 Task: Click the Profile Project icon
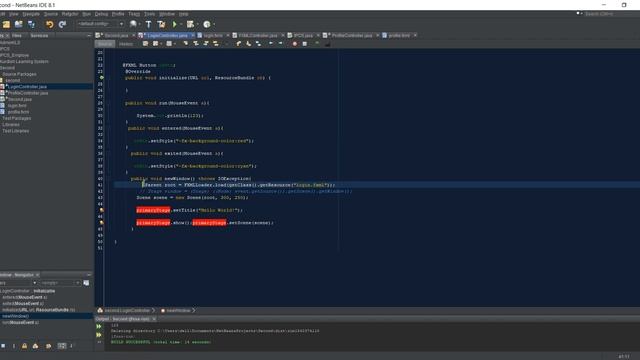tap(207, 24)
